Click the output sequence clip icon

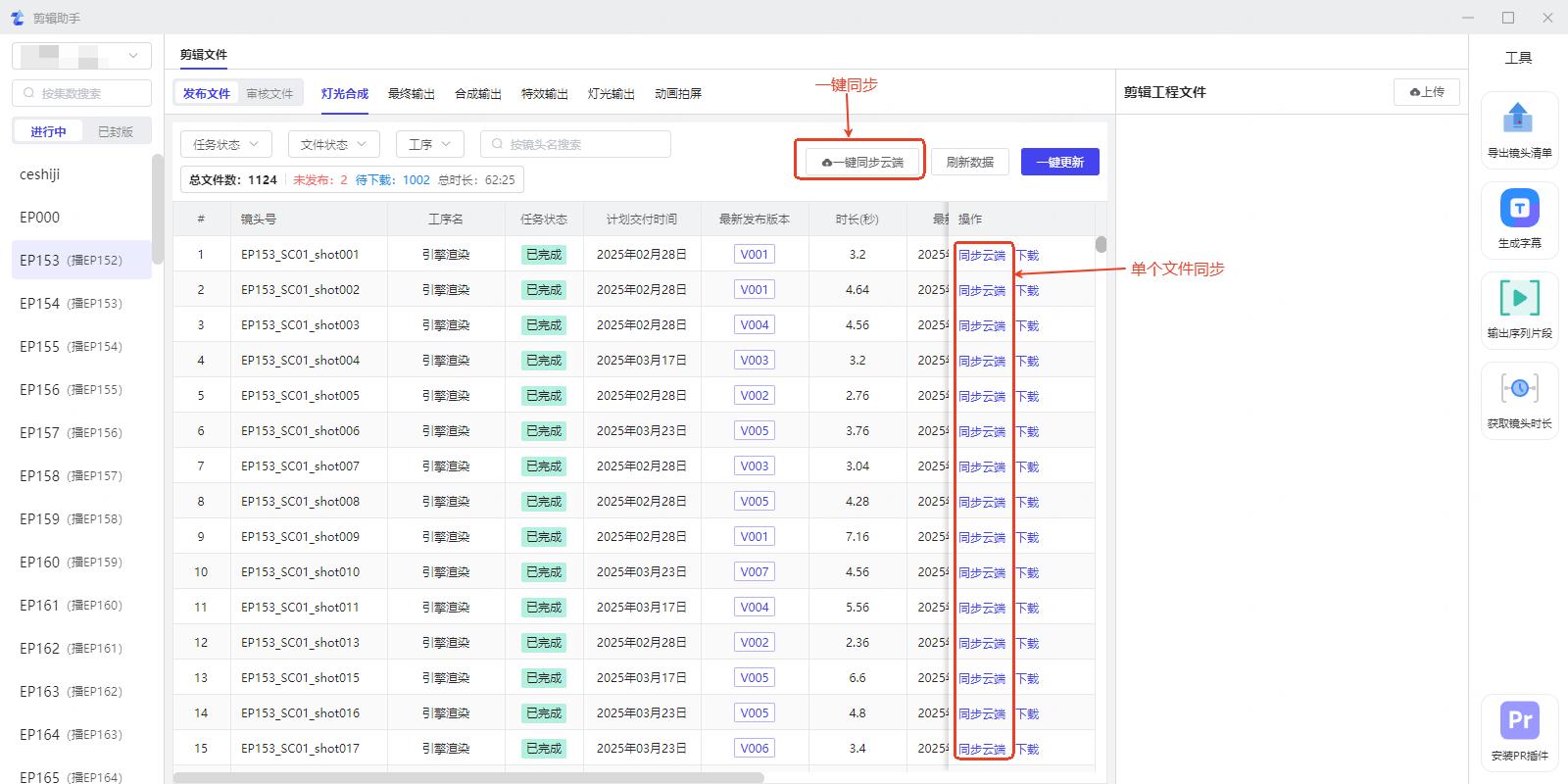[1519, 298]
